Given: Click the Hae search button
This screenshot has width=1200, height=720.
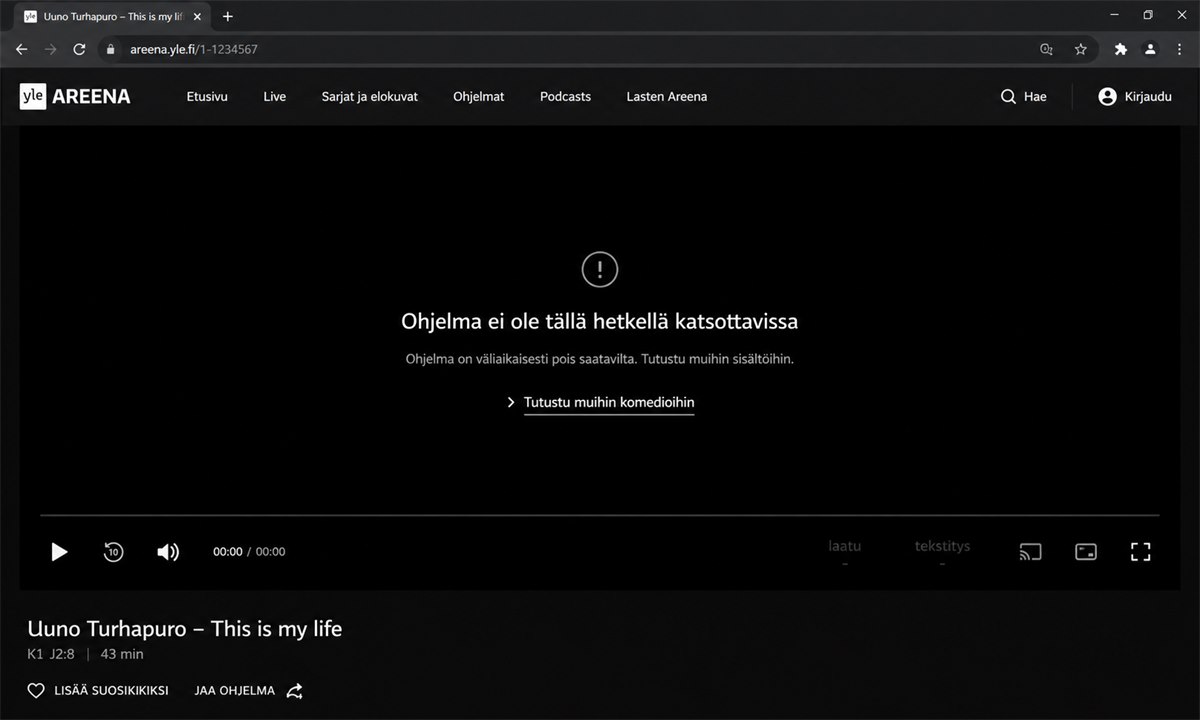Looking at the screenshot, I should point(1024,97).
